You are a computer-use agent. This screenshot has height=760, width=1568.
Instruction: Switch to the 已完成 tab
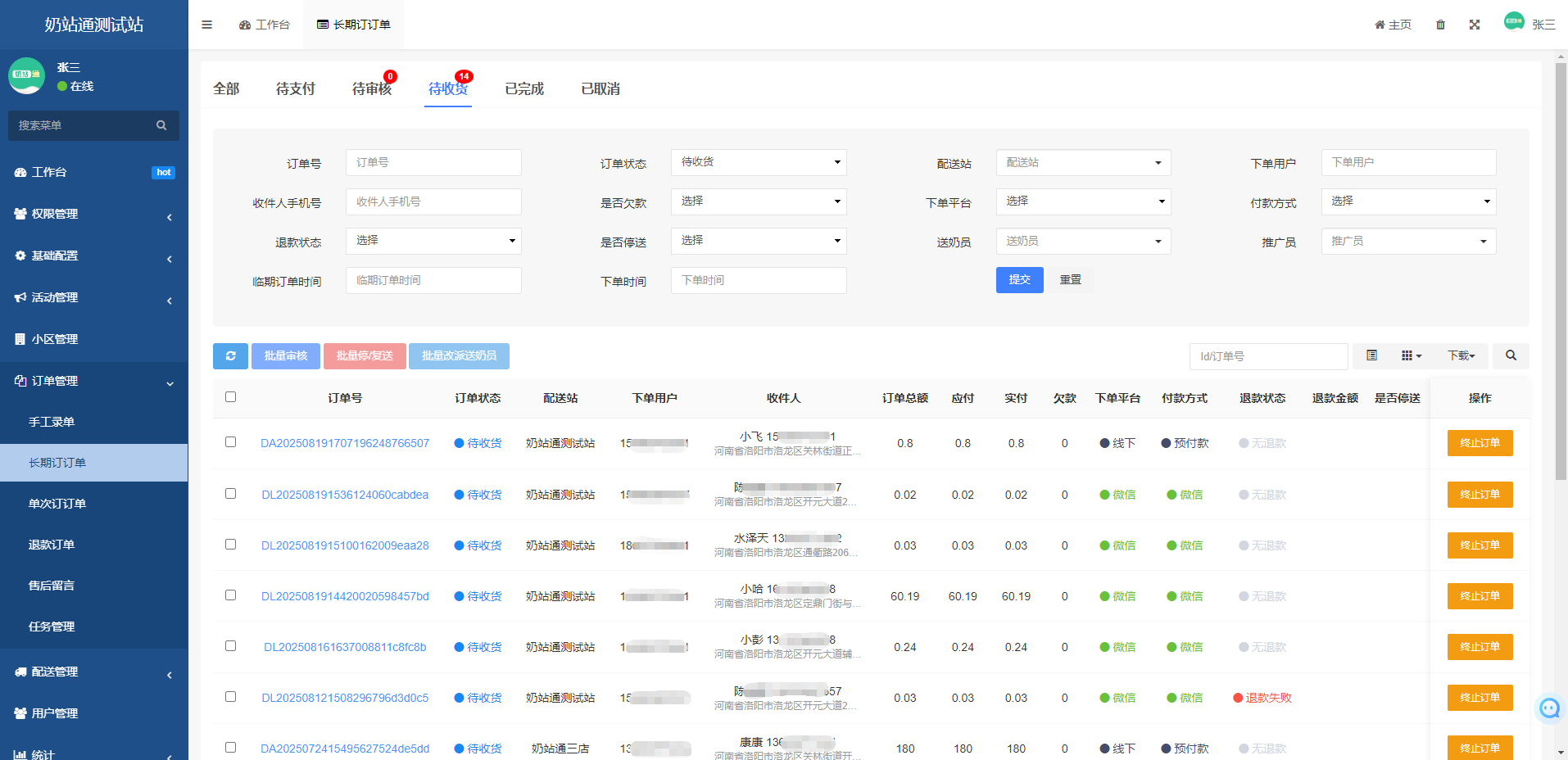(x=523, y=88)
